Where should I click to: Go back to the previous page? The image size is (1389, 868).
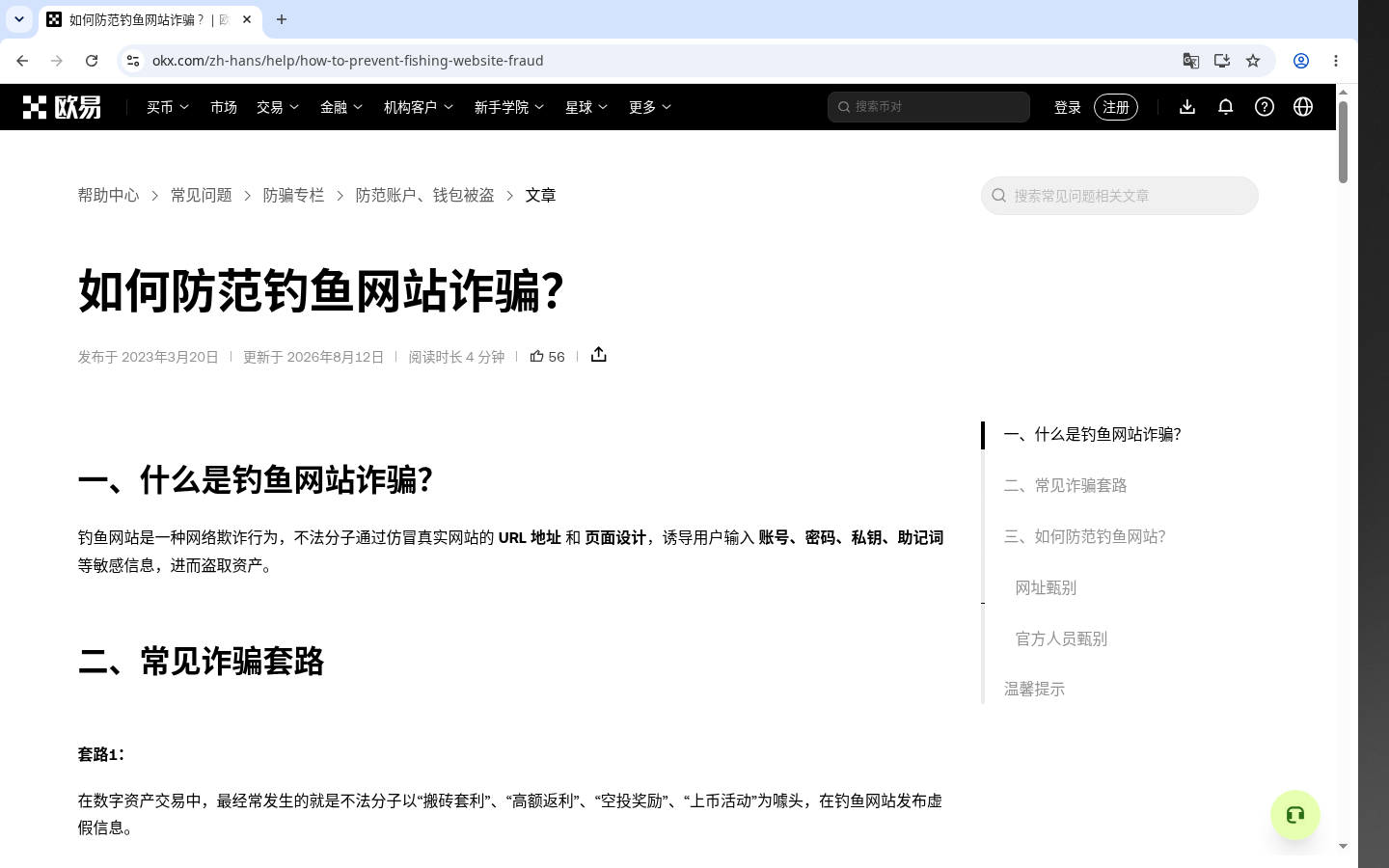click(22, 61)
